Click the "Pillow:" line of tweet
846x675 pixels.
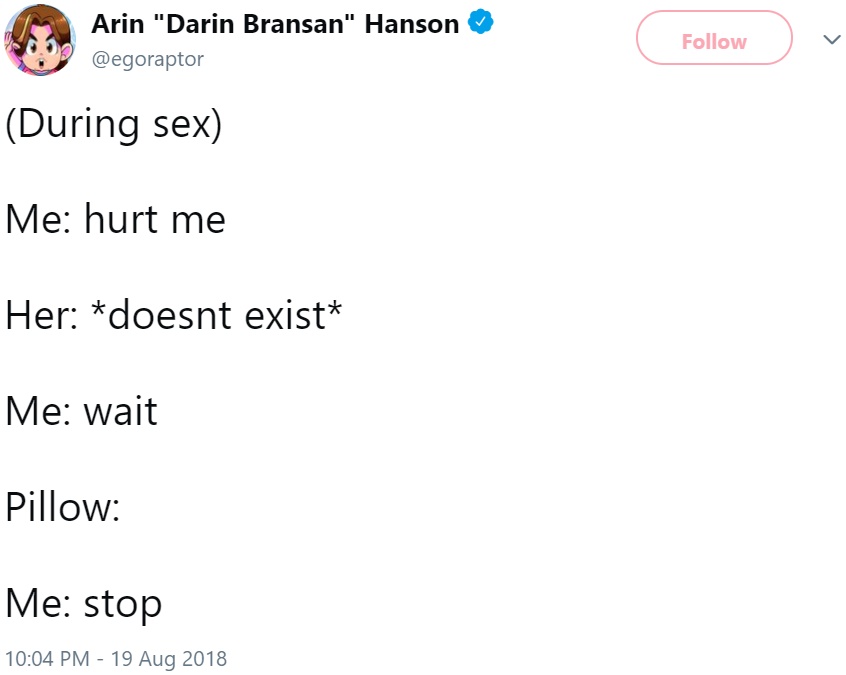63,507
